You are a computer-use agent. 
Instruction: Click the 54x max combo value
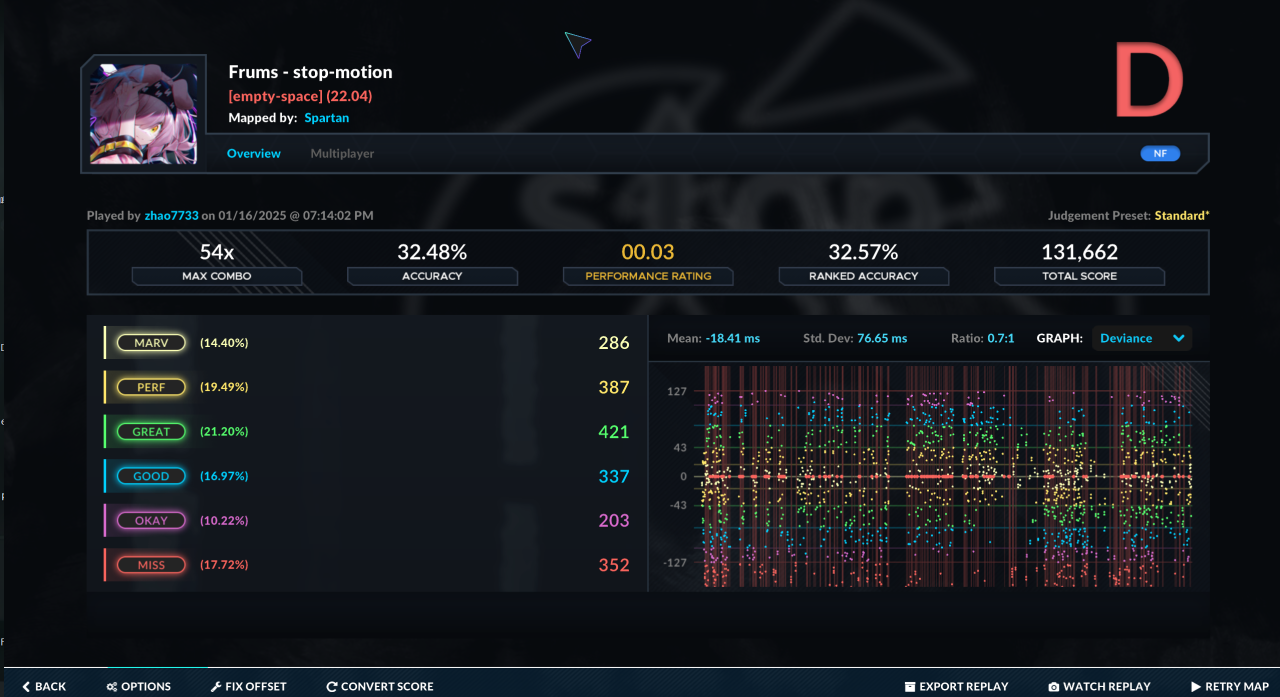coord(217,252)
